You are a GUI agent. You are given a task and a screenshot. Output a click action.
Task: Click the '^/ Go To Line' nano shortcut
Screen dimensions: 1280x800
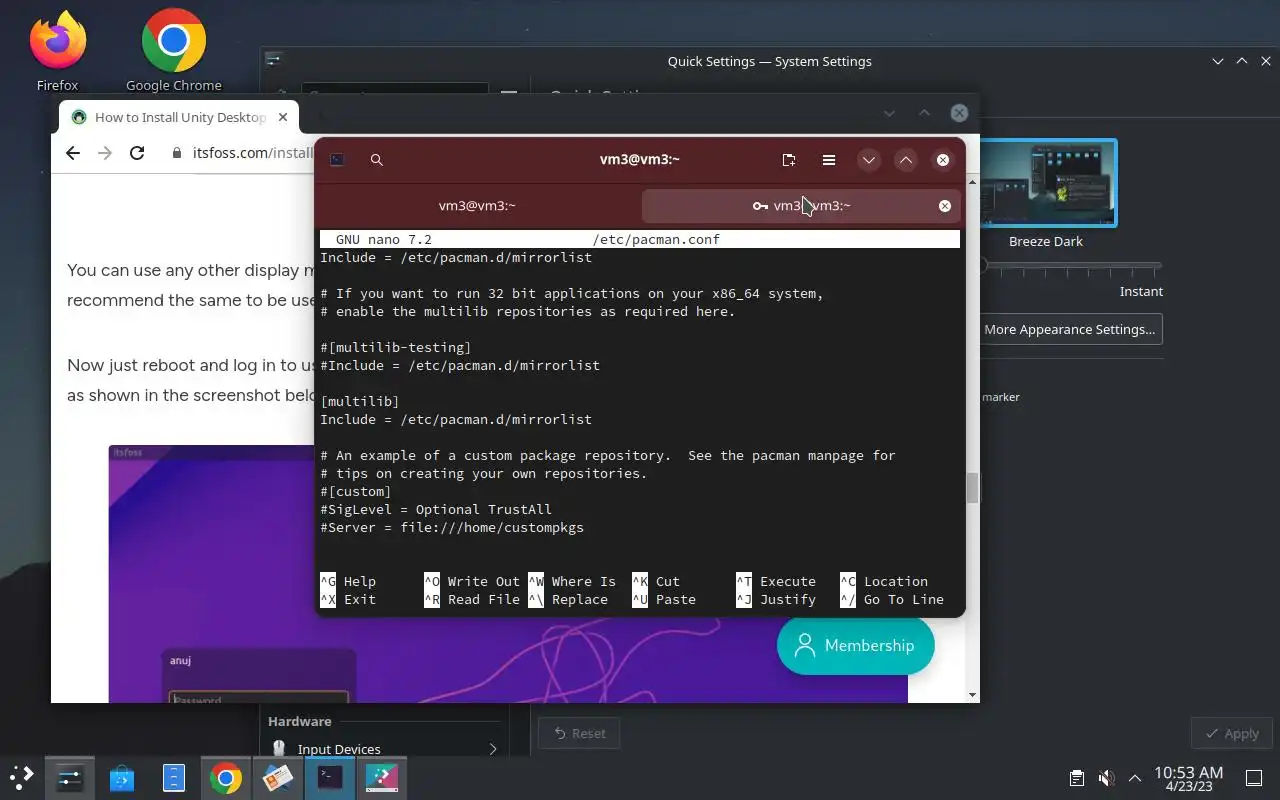coord(892,599)
